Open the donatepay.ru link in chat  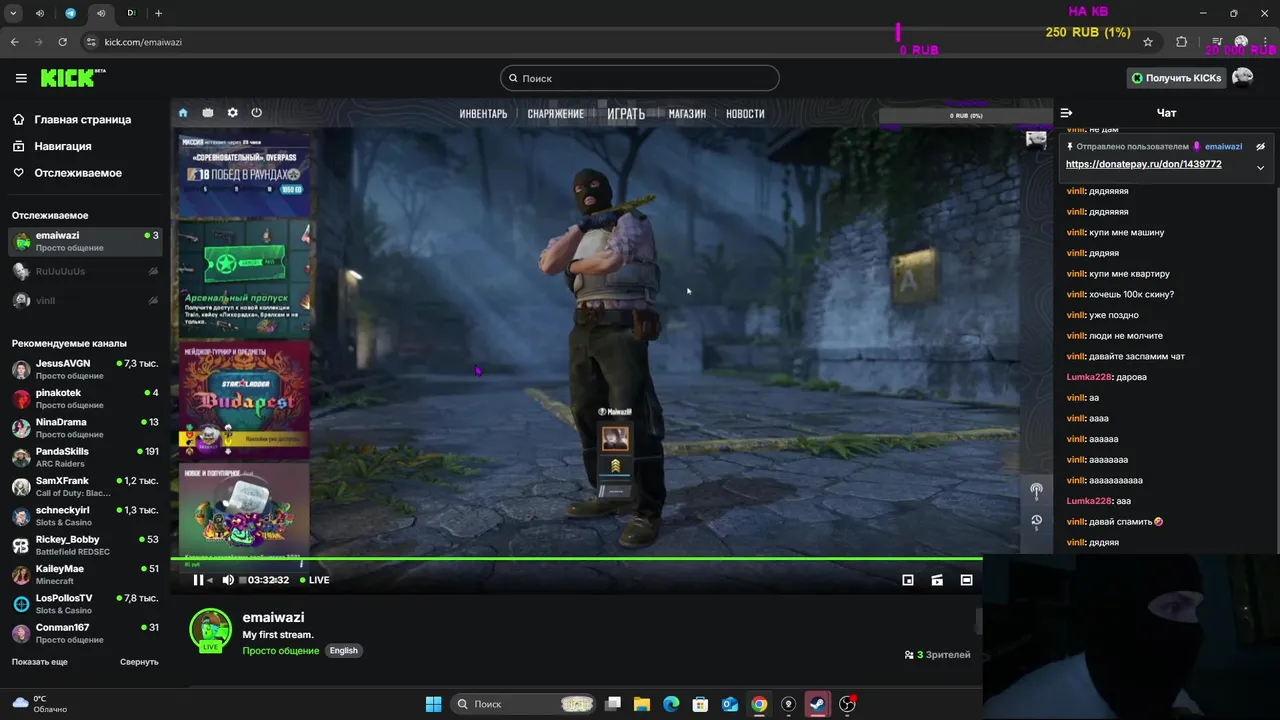click(x=1143, y=164)
